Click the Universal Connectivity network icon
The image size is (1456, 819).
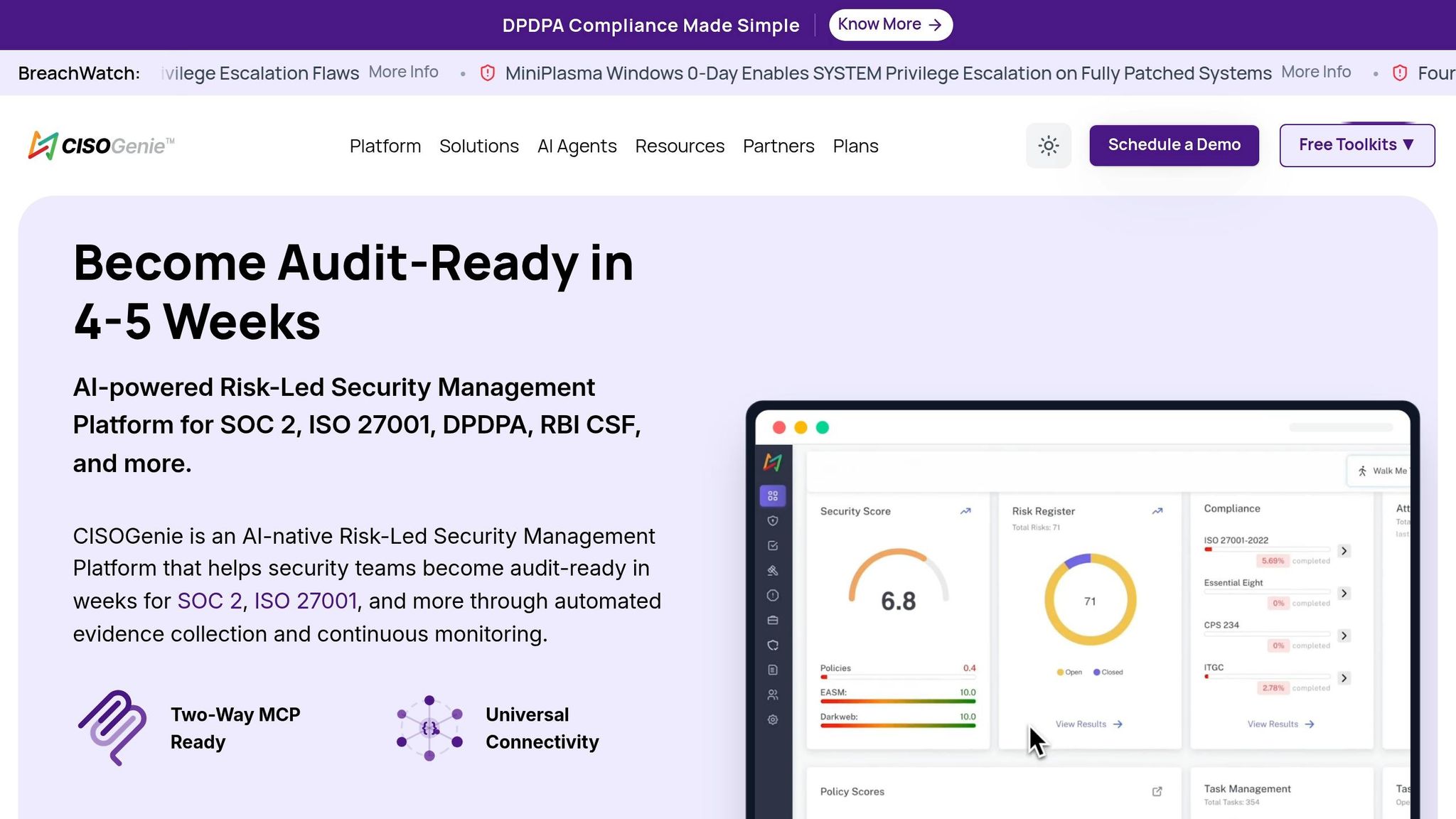pyautogui.click(x=429, y=728)
